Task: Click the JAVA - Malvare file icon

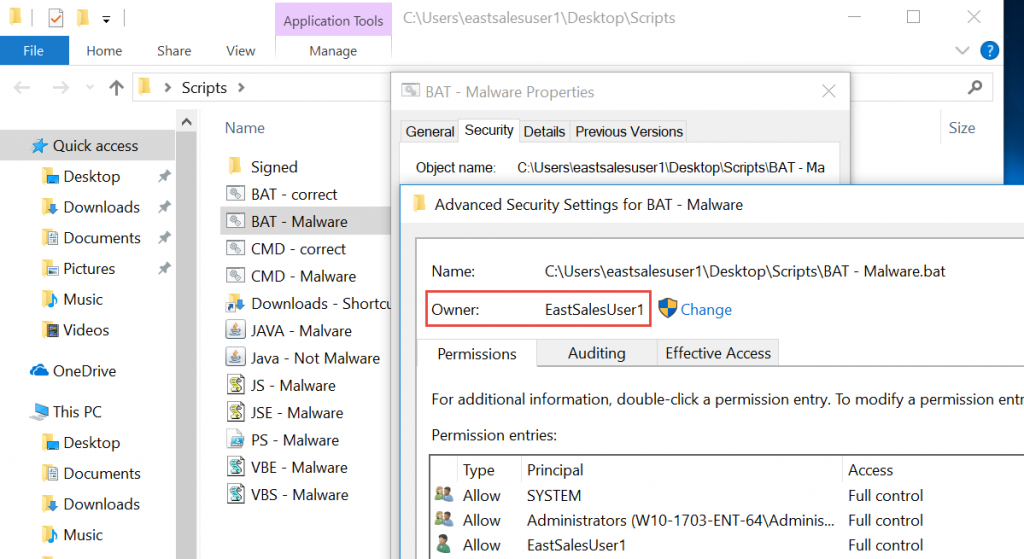Action: click(x=235, y=330)
